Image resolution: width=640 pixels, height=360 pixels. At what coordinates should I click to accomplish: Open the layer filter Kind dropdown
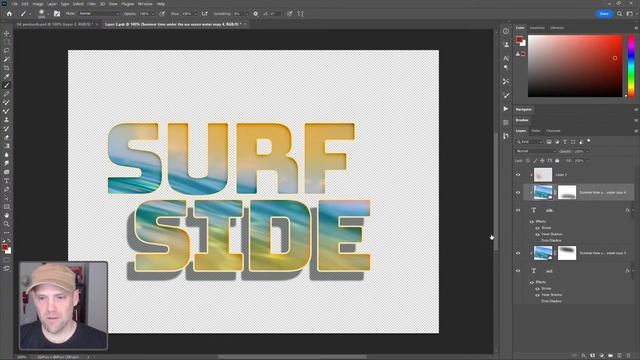click(529, 142)
